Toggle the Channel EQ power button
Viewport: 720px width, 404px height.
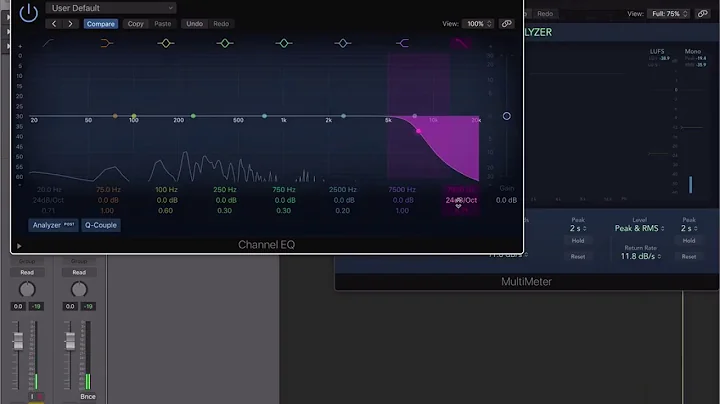point(28,12)
